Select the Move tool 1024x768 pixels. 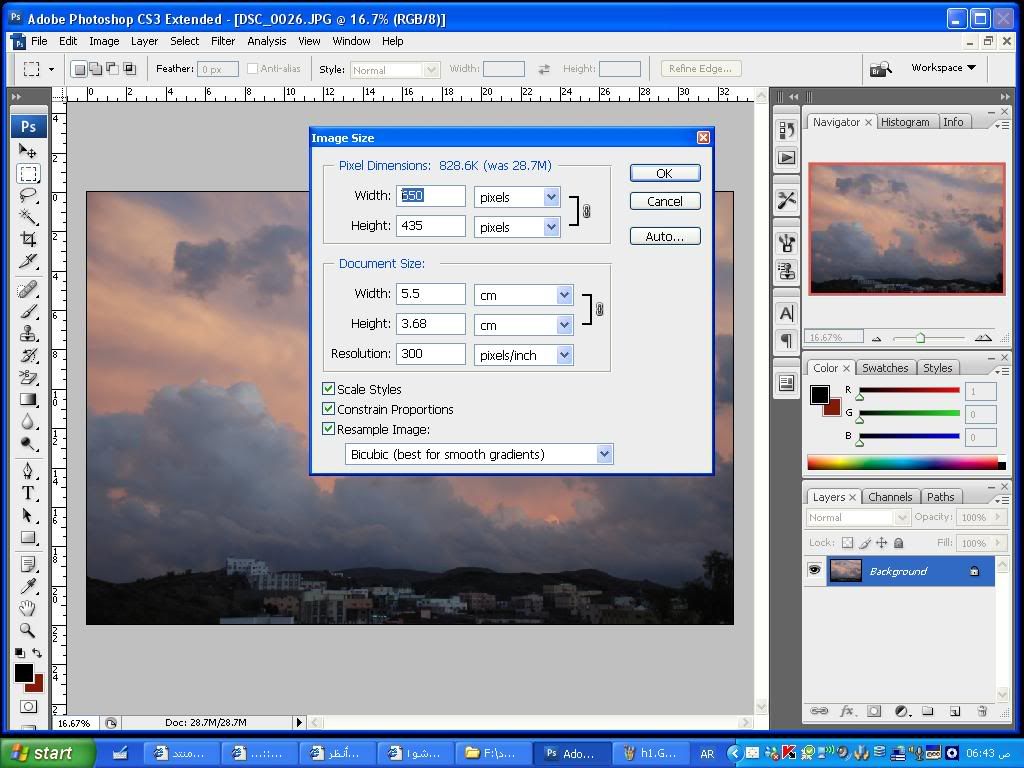[x=28, y=151]
